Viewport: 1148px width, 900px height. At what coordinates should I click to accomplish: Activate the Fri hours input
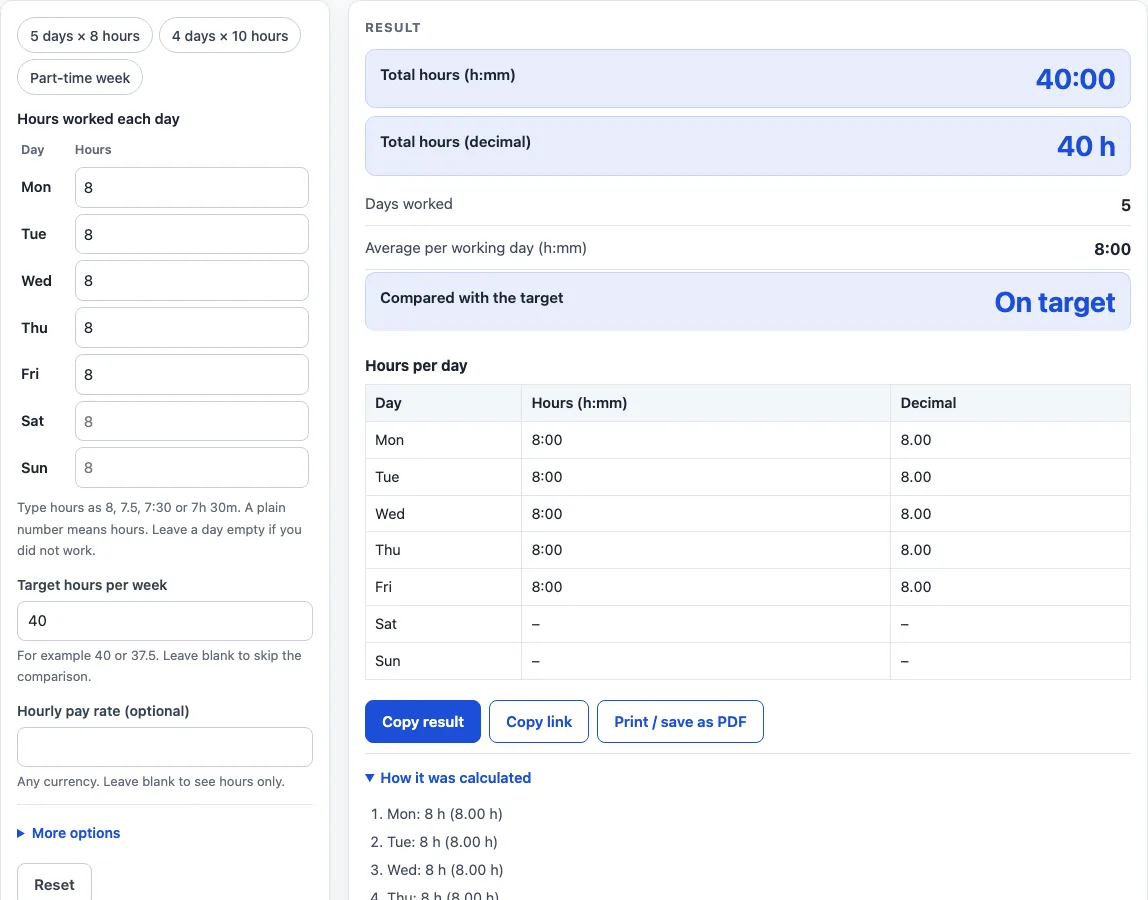click(192, 374)
